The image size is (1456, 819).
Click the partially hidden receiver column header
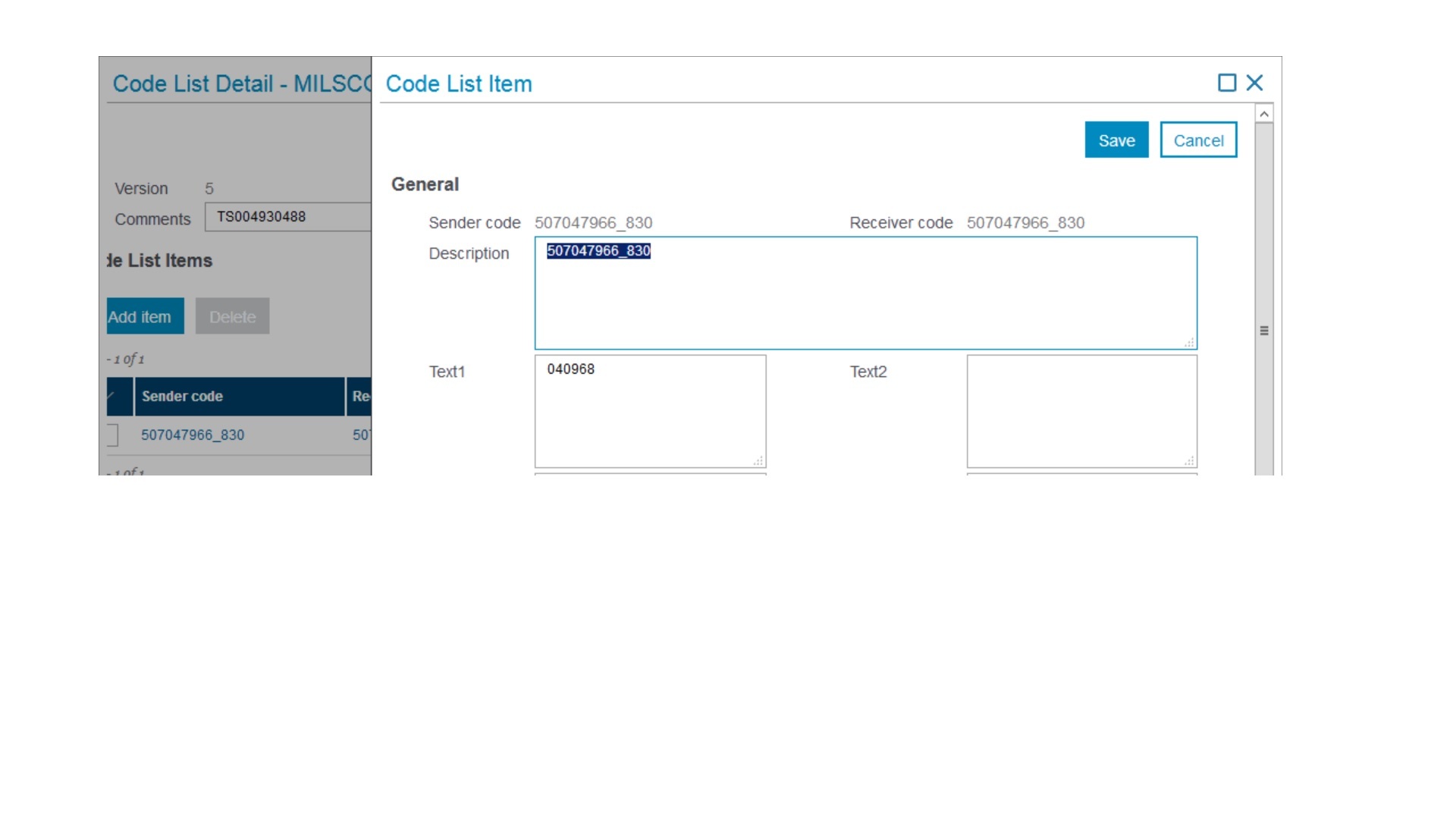click(359, 397)
